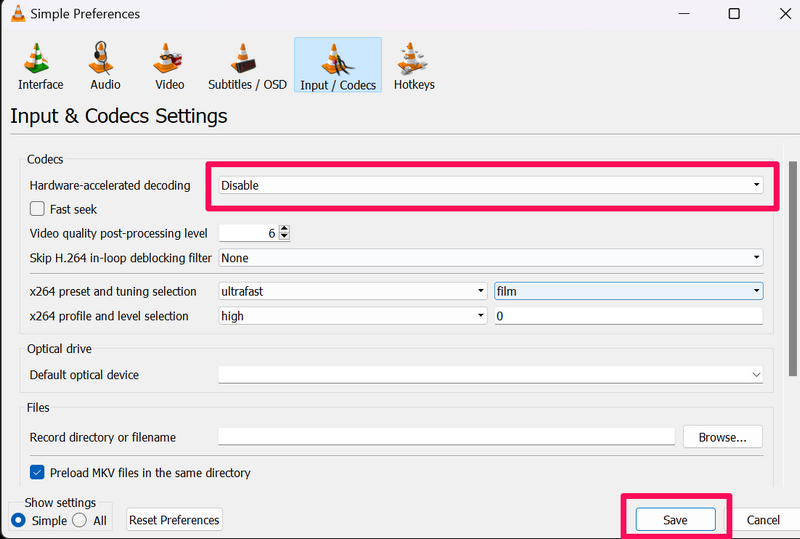
Task: Open the x264 ultrafast preset dropdown
Action: (x=352, y=291)
